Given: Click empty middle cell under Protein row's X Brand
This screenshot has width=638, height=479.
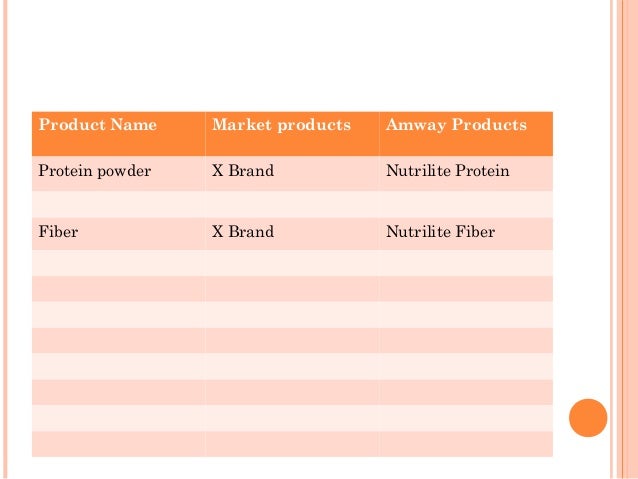Looking at the screenshot, I should point(292,204).
